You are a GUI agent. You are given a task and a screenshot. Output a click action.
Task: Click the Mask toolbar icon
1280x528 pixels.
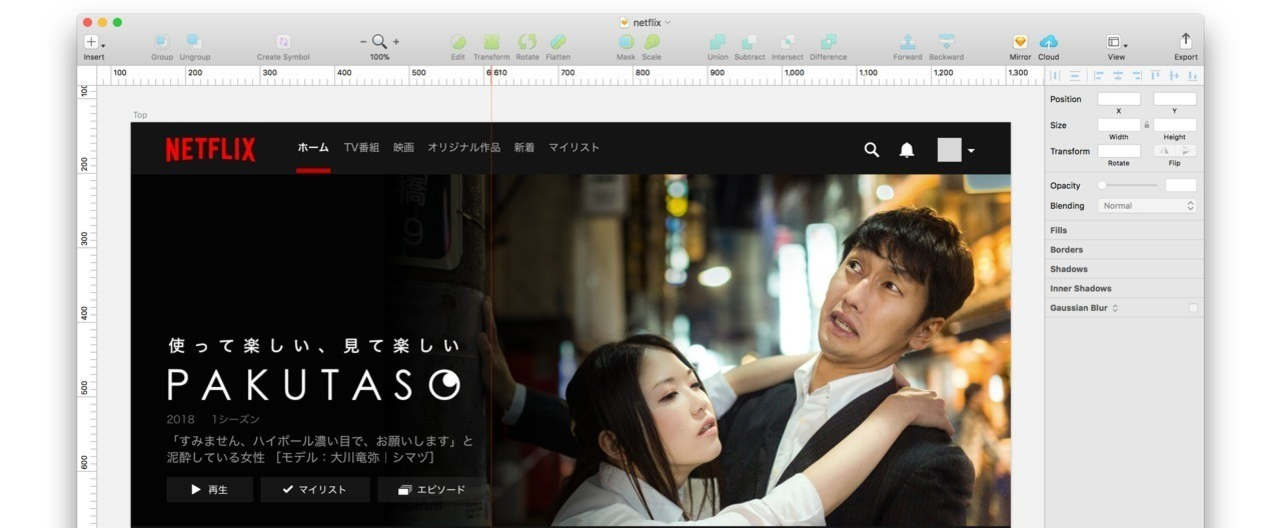pos(626,42)
